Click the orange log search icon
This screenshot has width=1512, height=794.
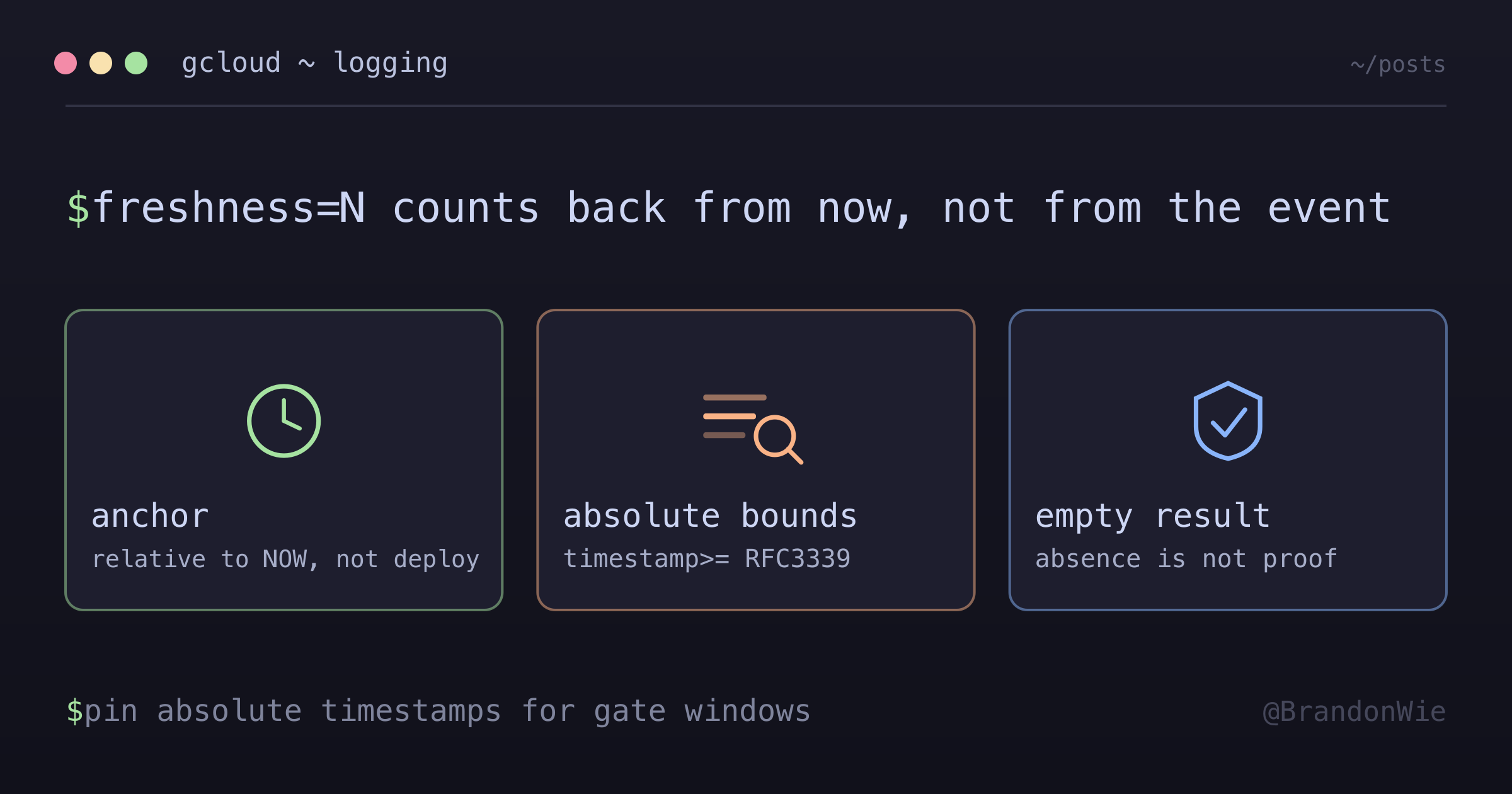click(x=753, y=429)
